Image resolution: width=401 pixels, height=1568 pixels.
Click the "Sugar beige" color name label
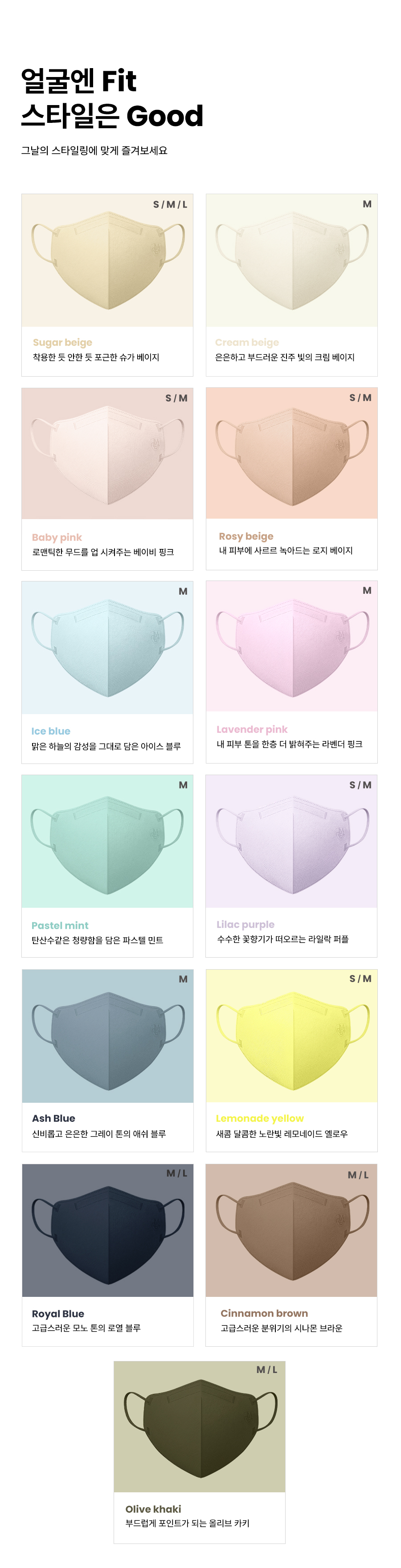click(62, 343)
